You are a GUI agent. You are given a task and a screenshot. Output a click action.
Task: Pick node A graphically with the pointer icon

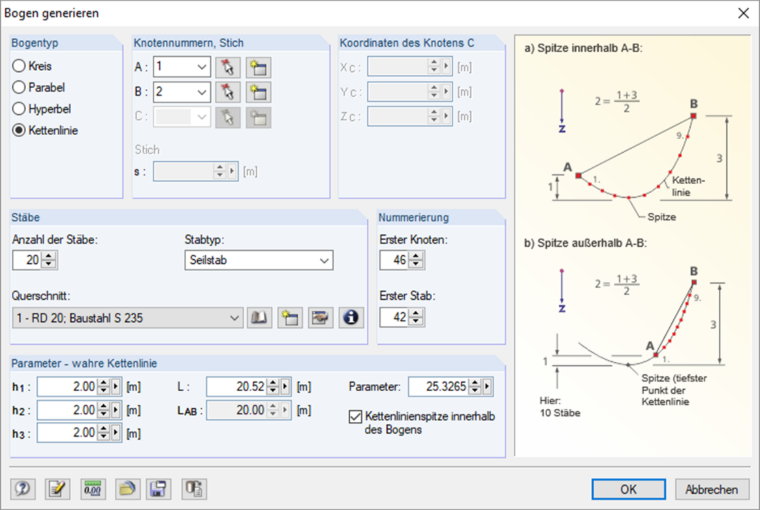pyautogui.click(x=227, y=67)
